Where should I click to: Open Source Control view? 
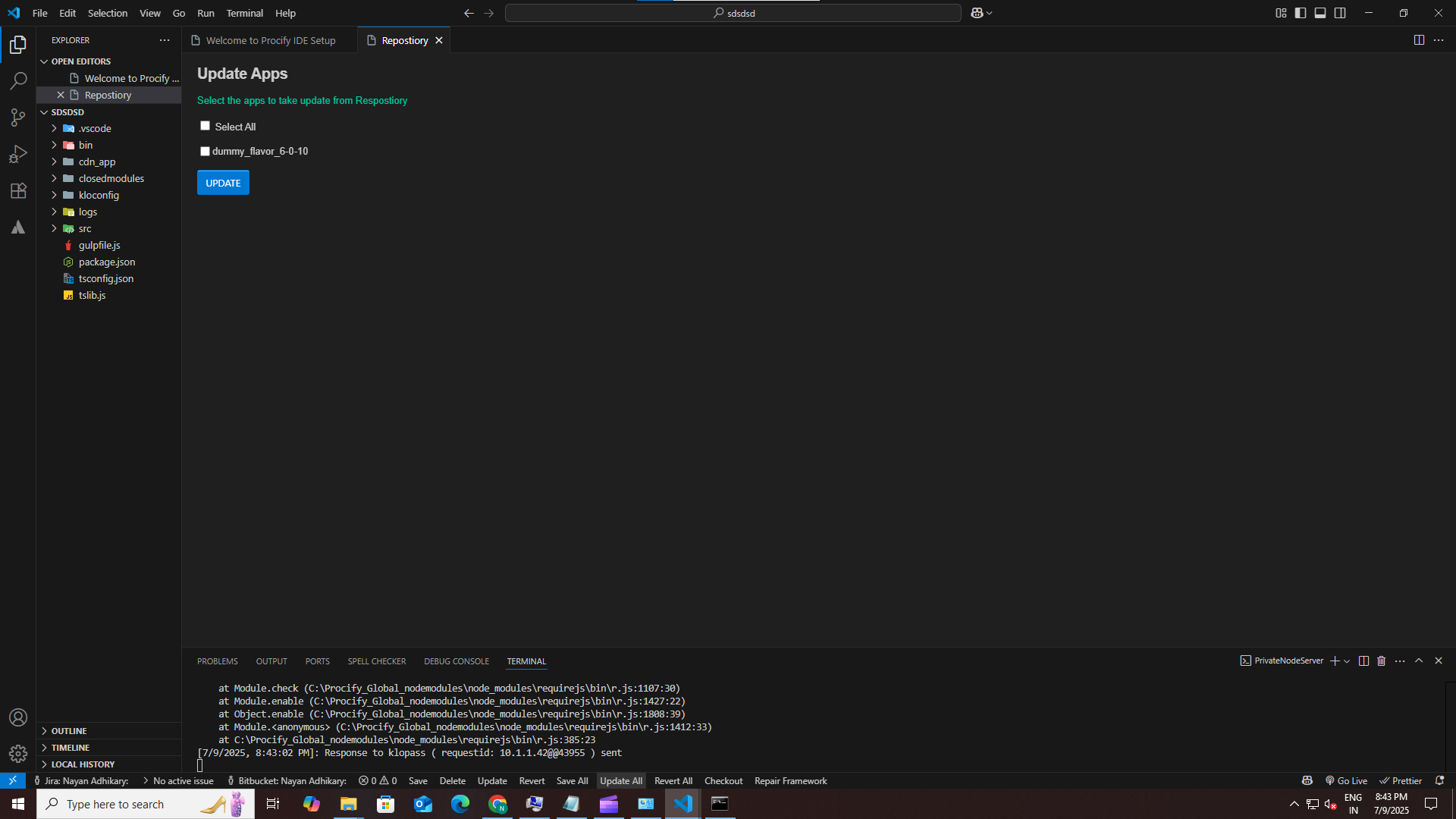click(x=18, y=118)
